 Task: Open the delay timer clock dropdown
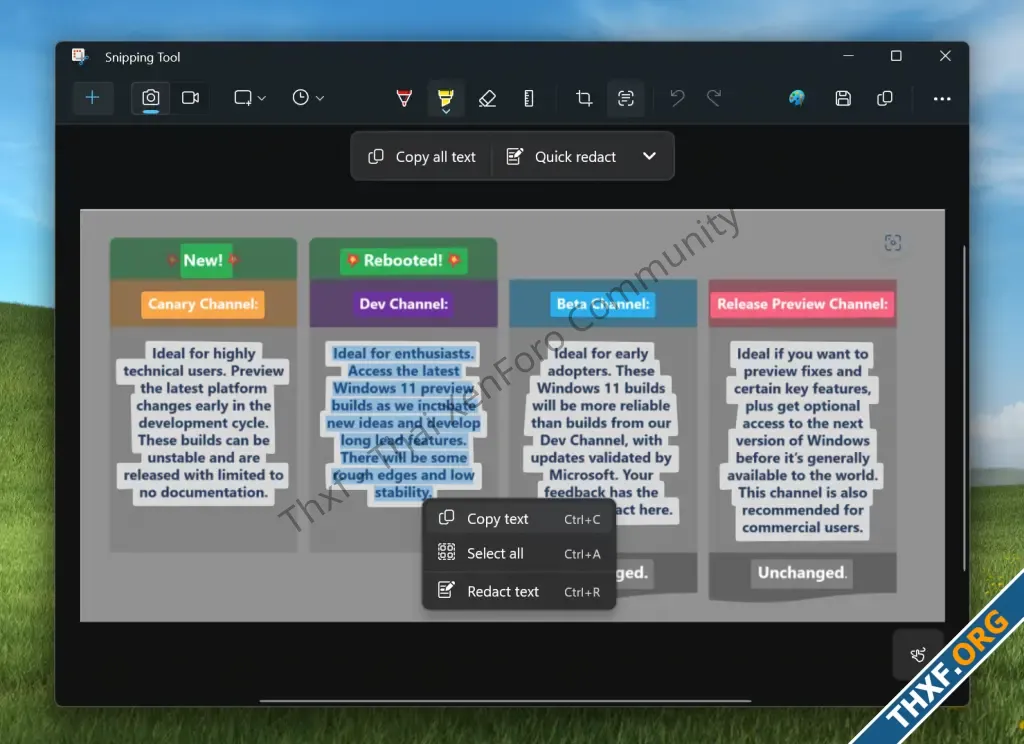click(308, 98)
